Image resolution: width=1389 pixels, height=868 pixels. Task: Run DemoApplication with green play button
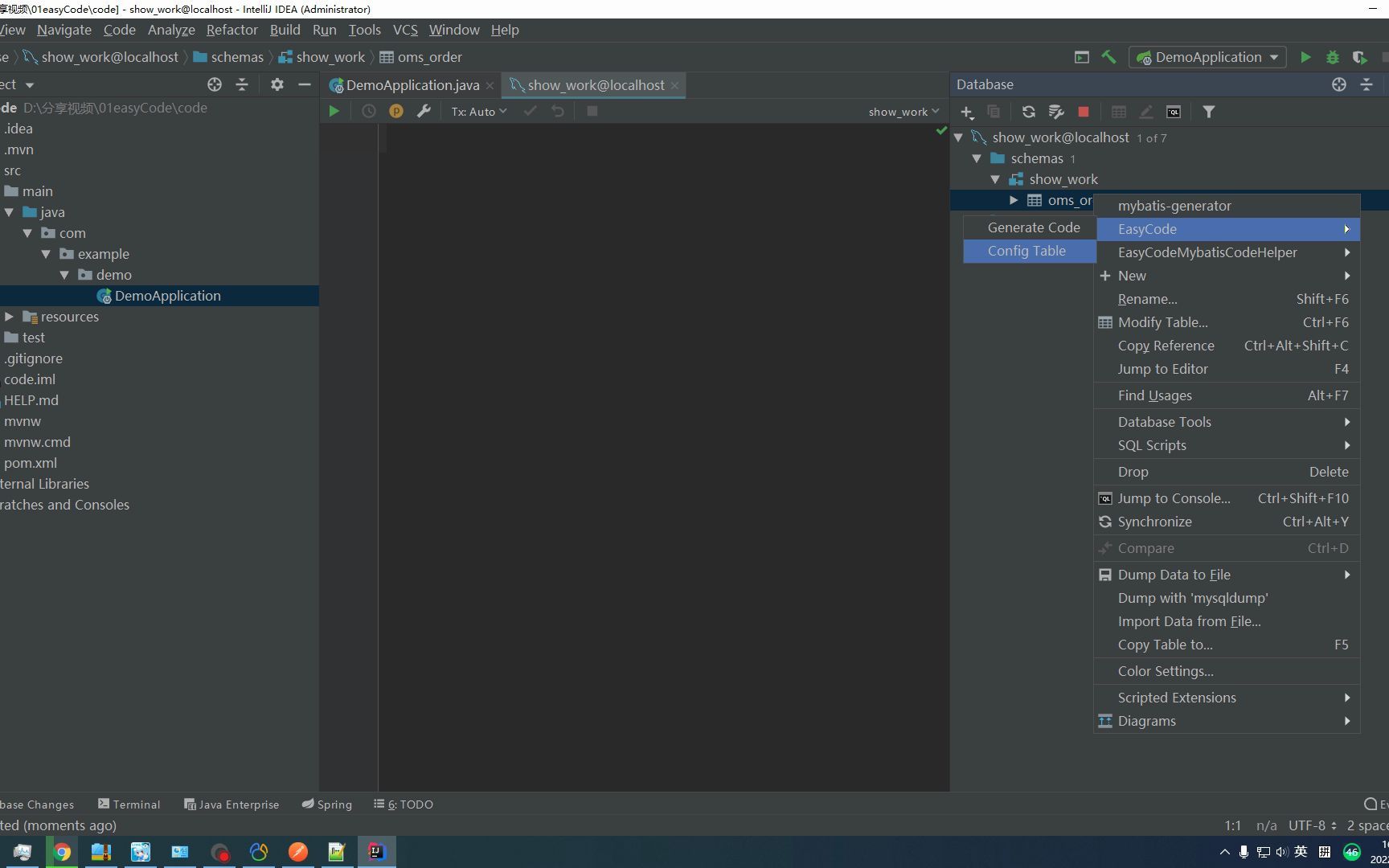(x=1306, y=57)
